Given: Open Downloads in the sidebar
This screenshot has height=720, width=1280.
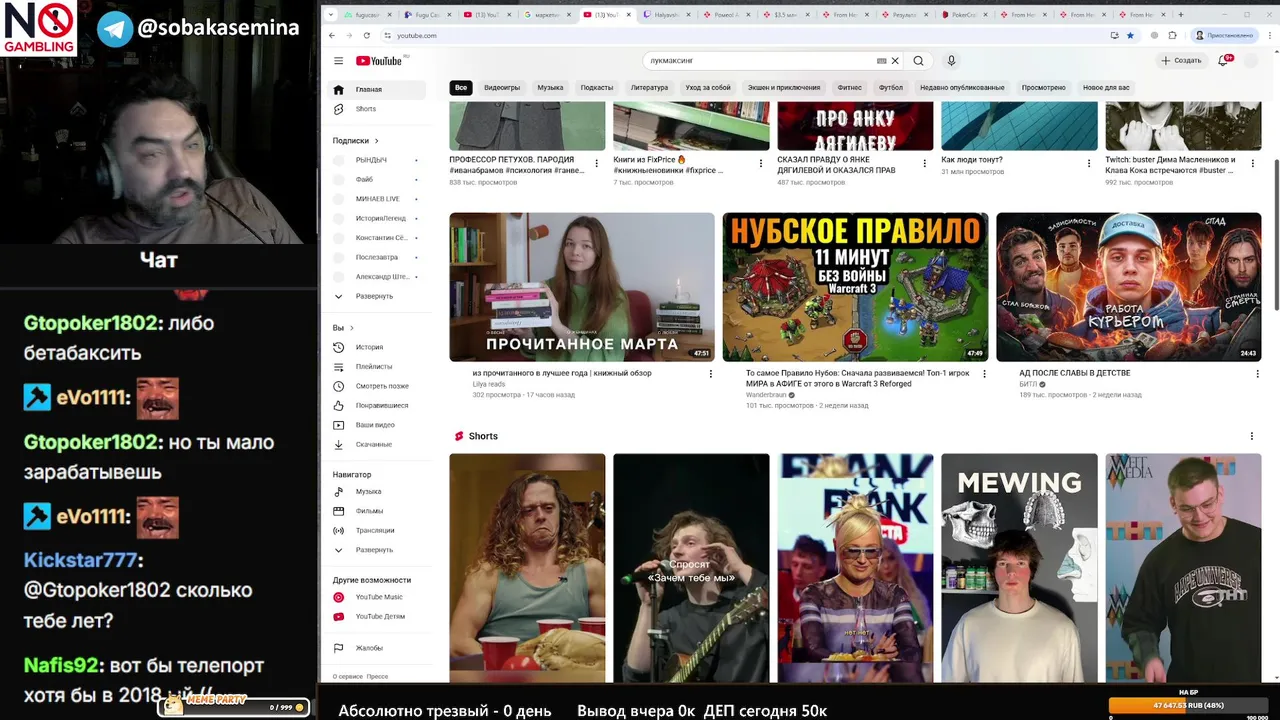Looking at the screenshot, I should (x=378, y=445).
